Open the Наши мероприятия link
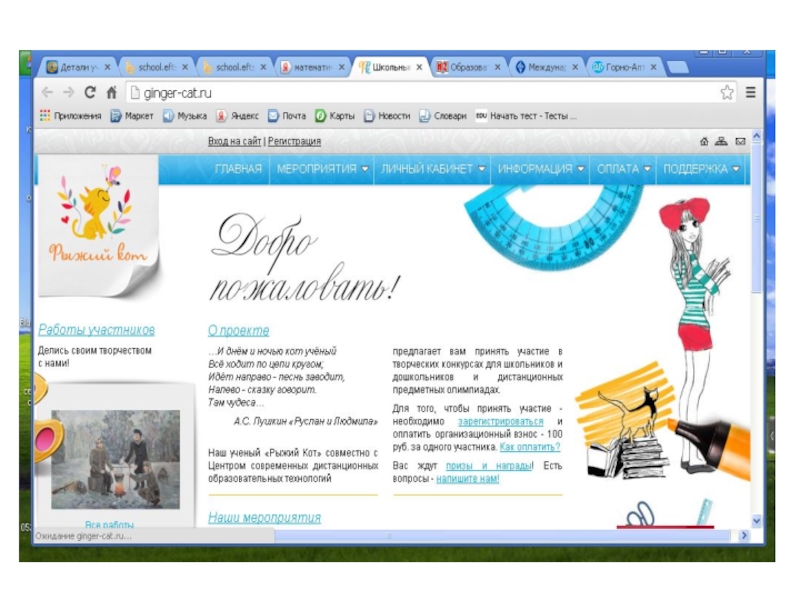 [264, 518]
